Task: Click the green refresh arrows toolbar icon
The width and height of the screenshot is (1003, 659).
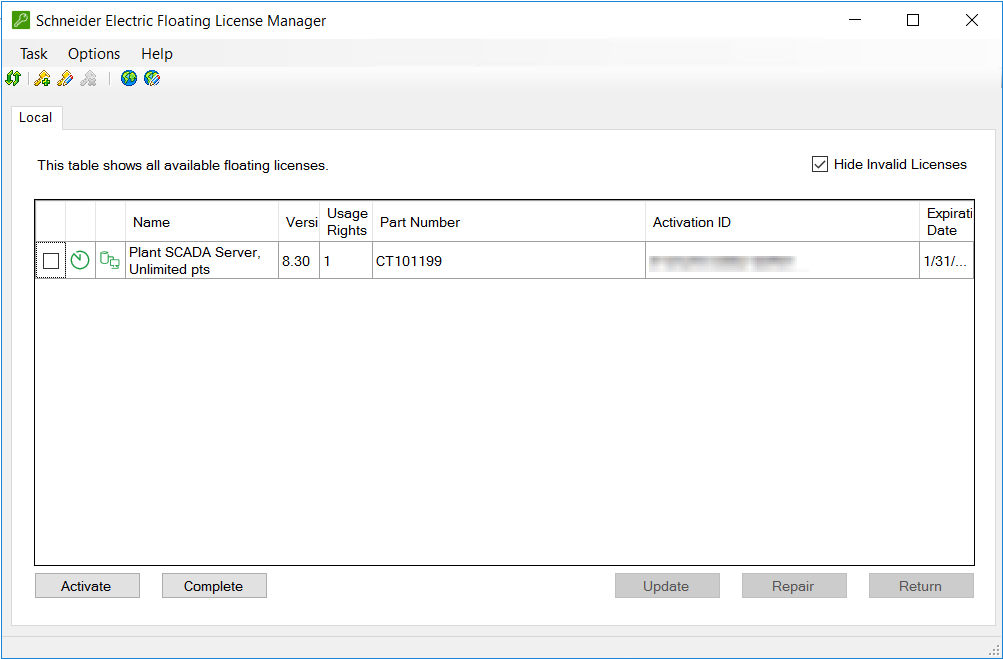Action: [13, 79]
